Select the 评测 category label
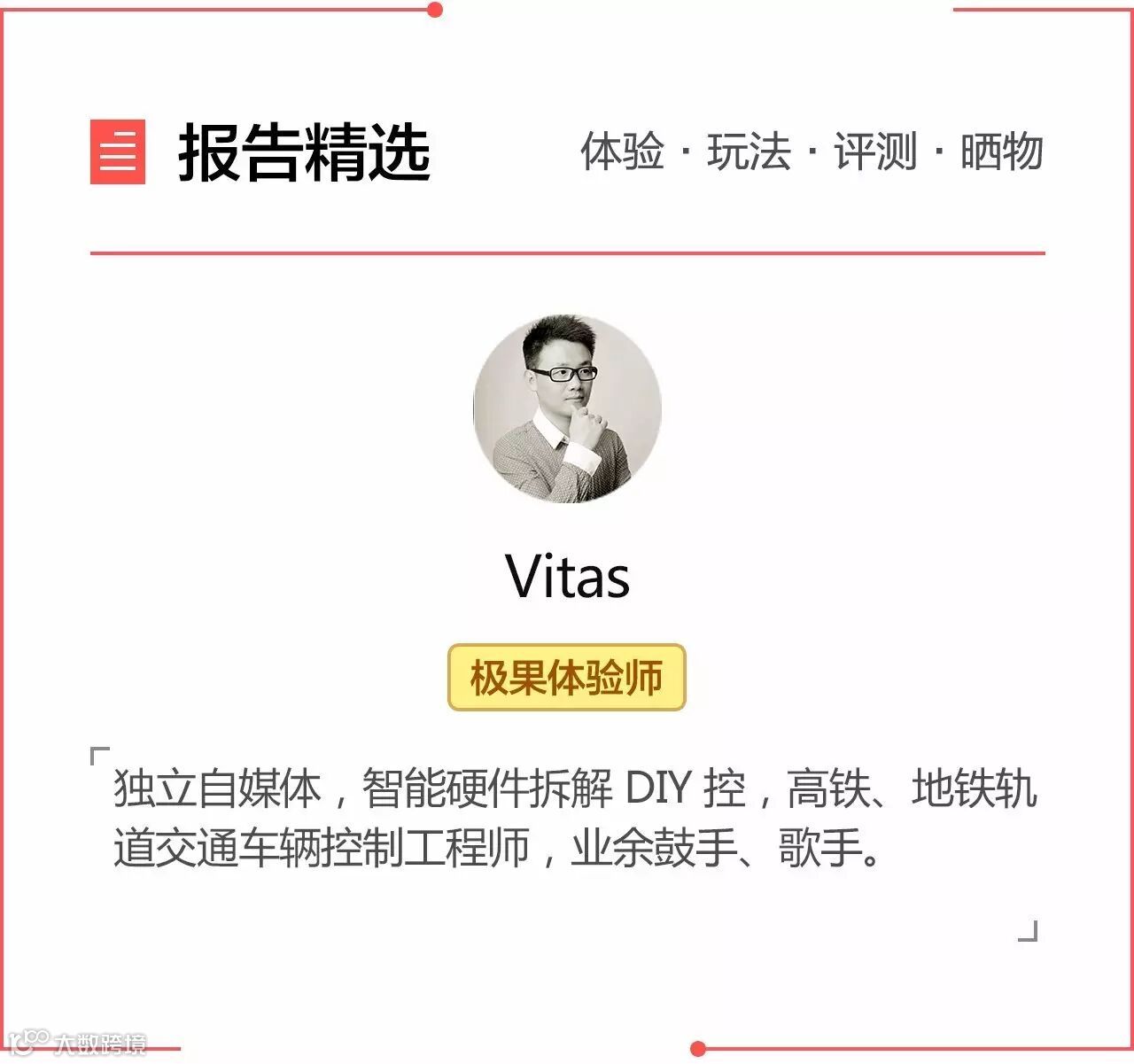 (x=875, y=151)
